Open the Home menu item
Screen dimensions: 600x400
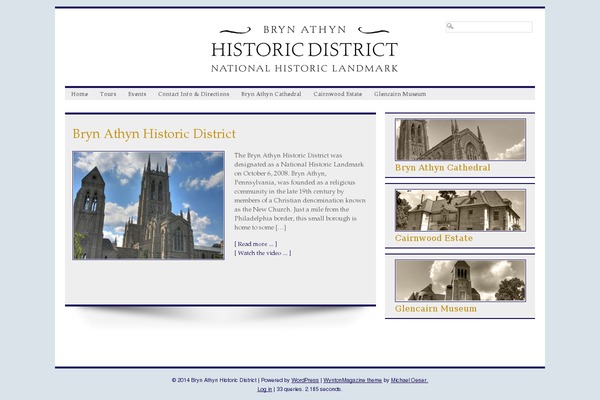click(80, 94)
